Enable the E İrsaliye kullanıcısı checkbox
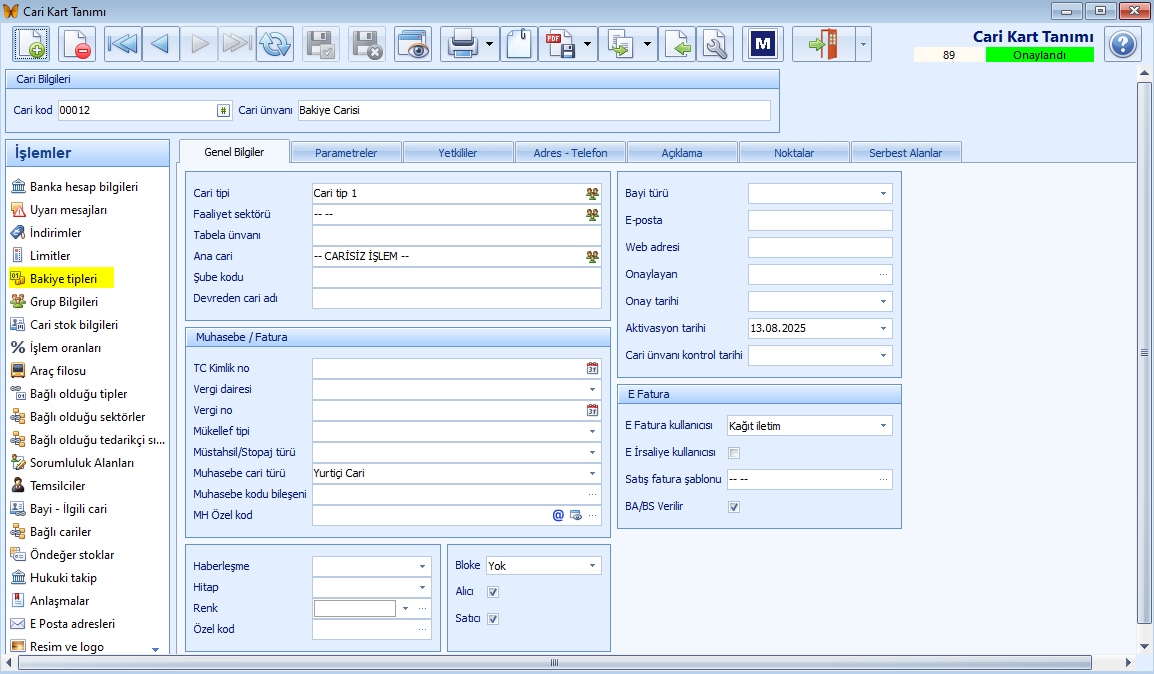Image resolution: width=1154 pixels, height=674 pixels. [735, 453]
